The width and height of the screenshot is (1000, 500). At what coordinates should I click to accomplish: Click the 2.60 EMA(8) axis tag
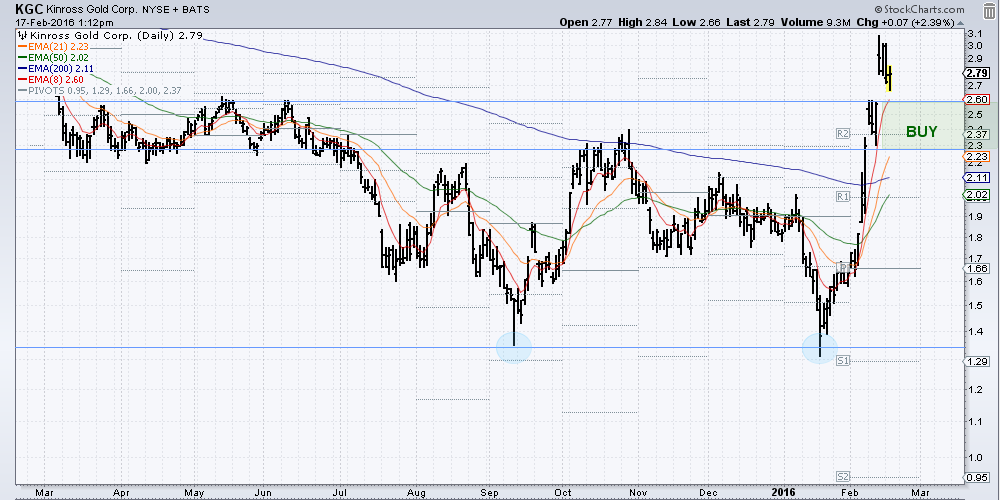point(977,99)
